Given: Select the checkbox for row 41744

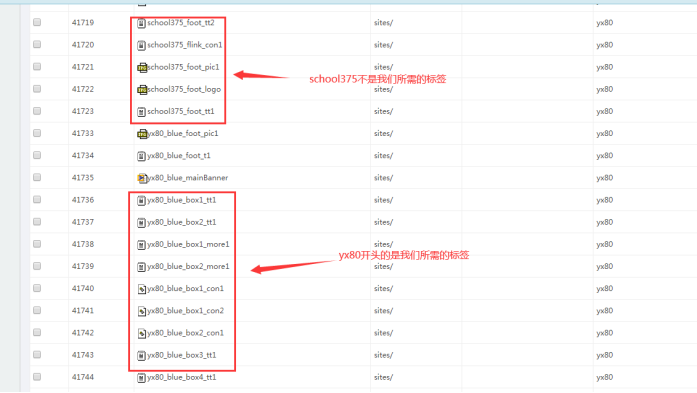Looking at the screenshot, I should tap(37, 377).
